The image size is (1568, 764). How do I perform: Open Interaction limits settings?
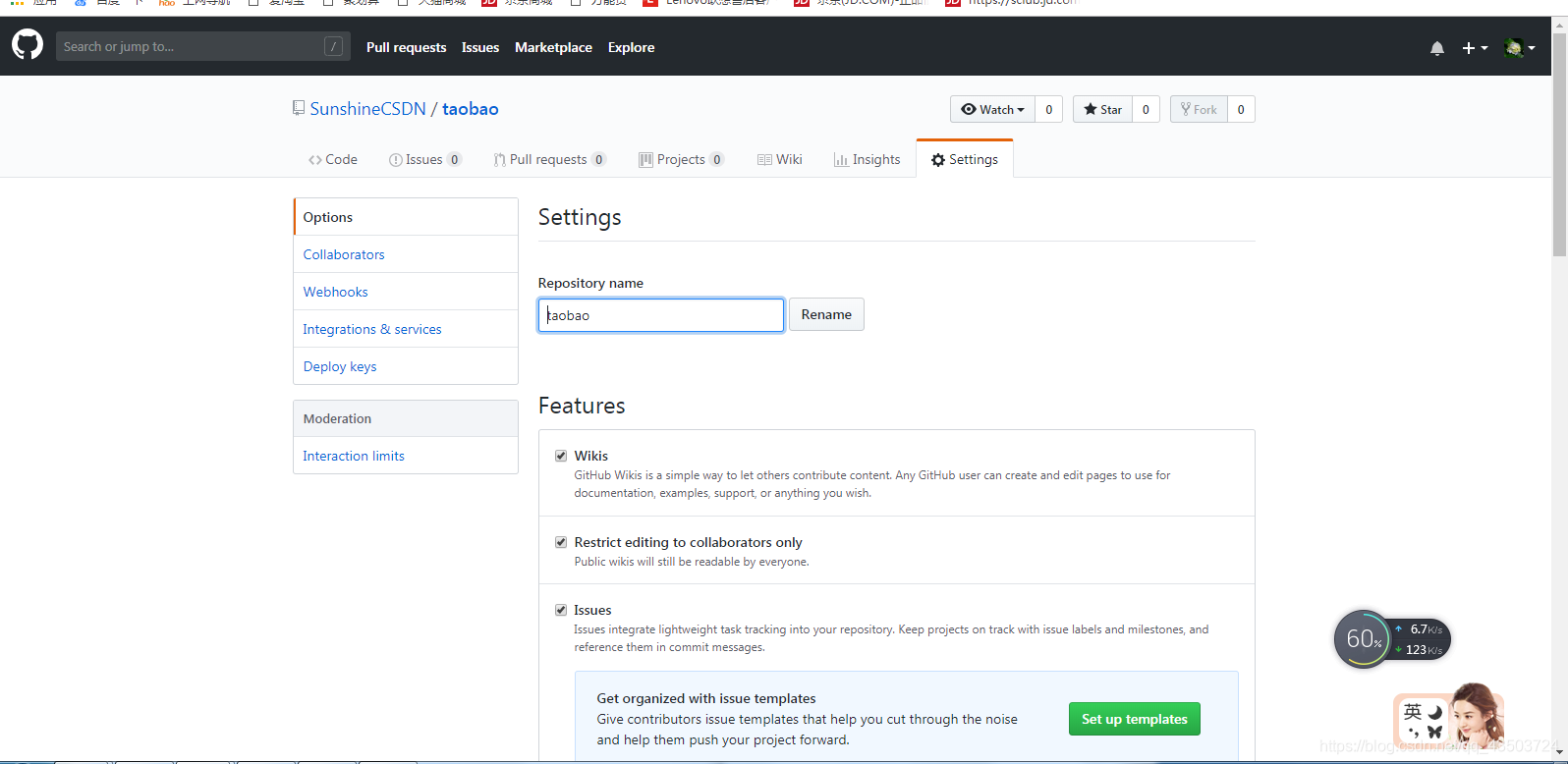tap(406, 456)
